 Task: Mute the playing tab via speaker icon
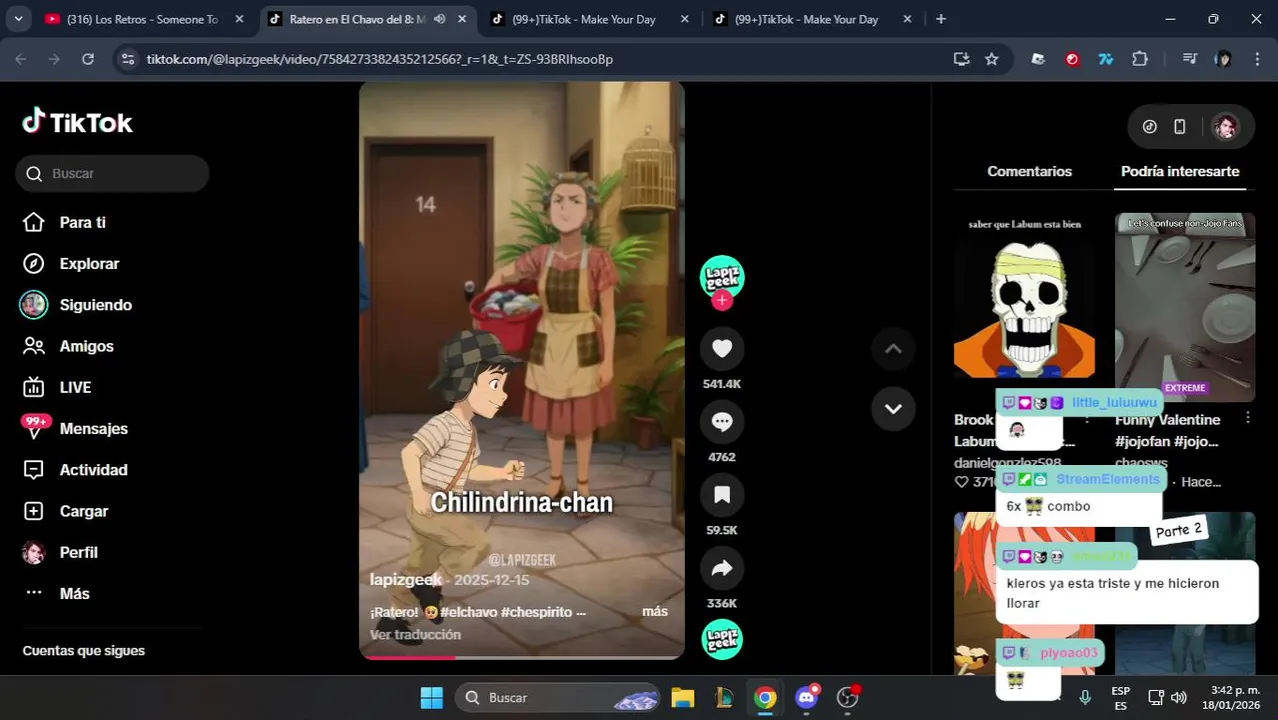click(439, 19)
